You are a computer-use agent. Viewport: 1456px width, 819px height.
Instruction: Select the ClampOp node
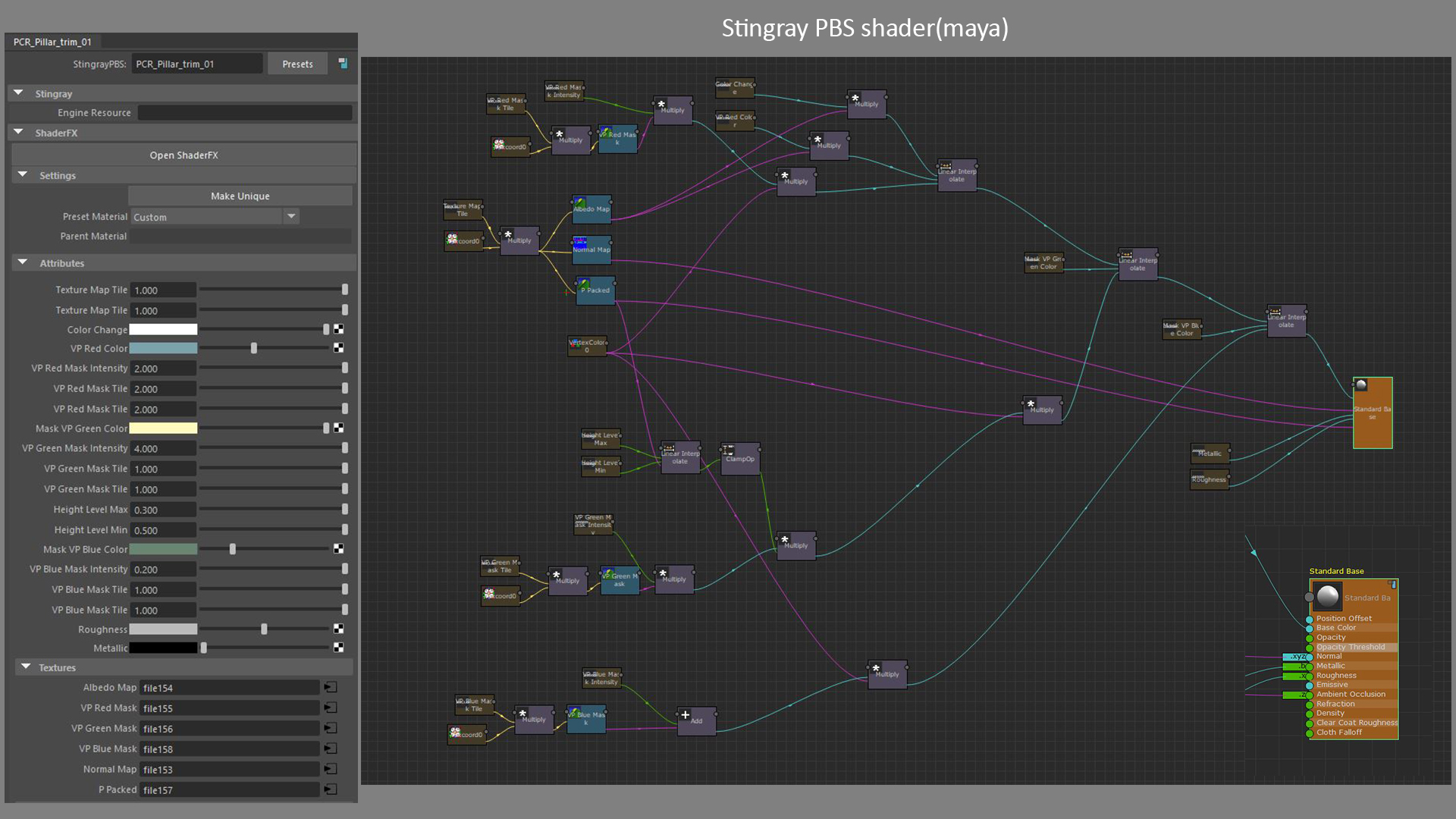click(x=739, y=459)
